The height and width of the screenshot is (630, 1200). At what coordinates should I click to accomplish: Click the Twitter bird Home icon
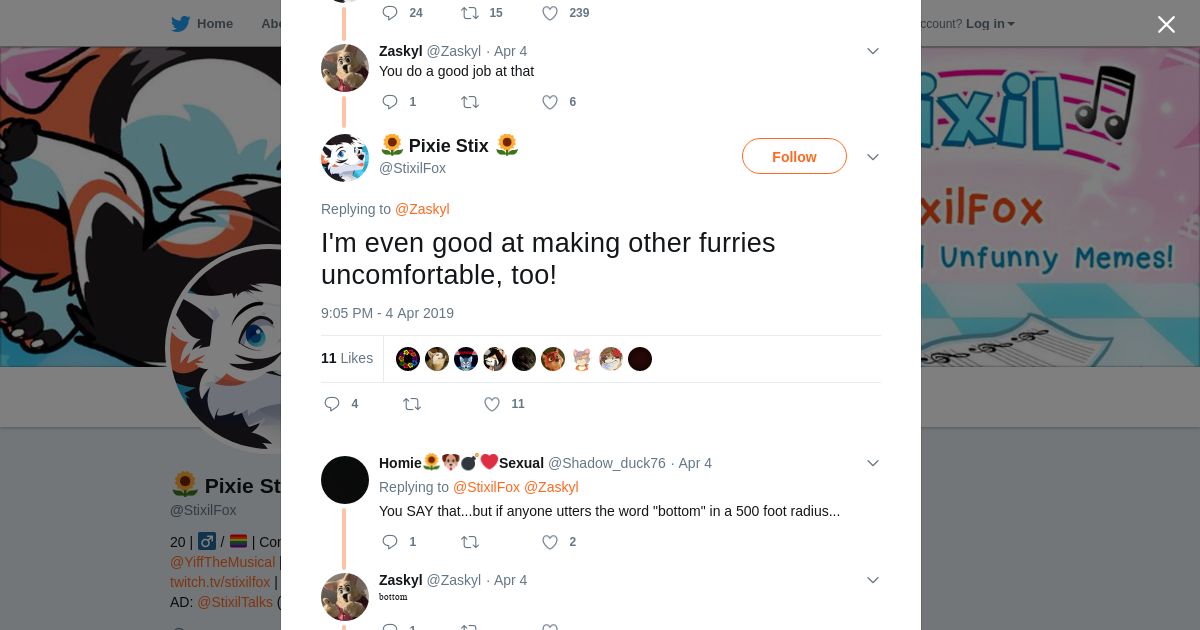coord(181,24)
